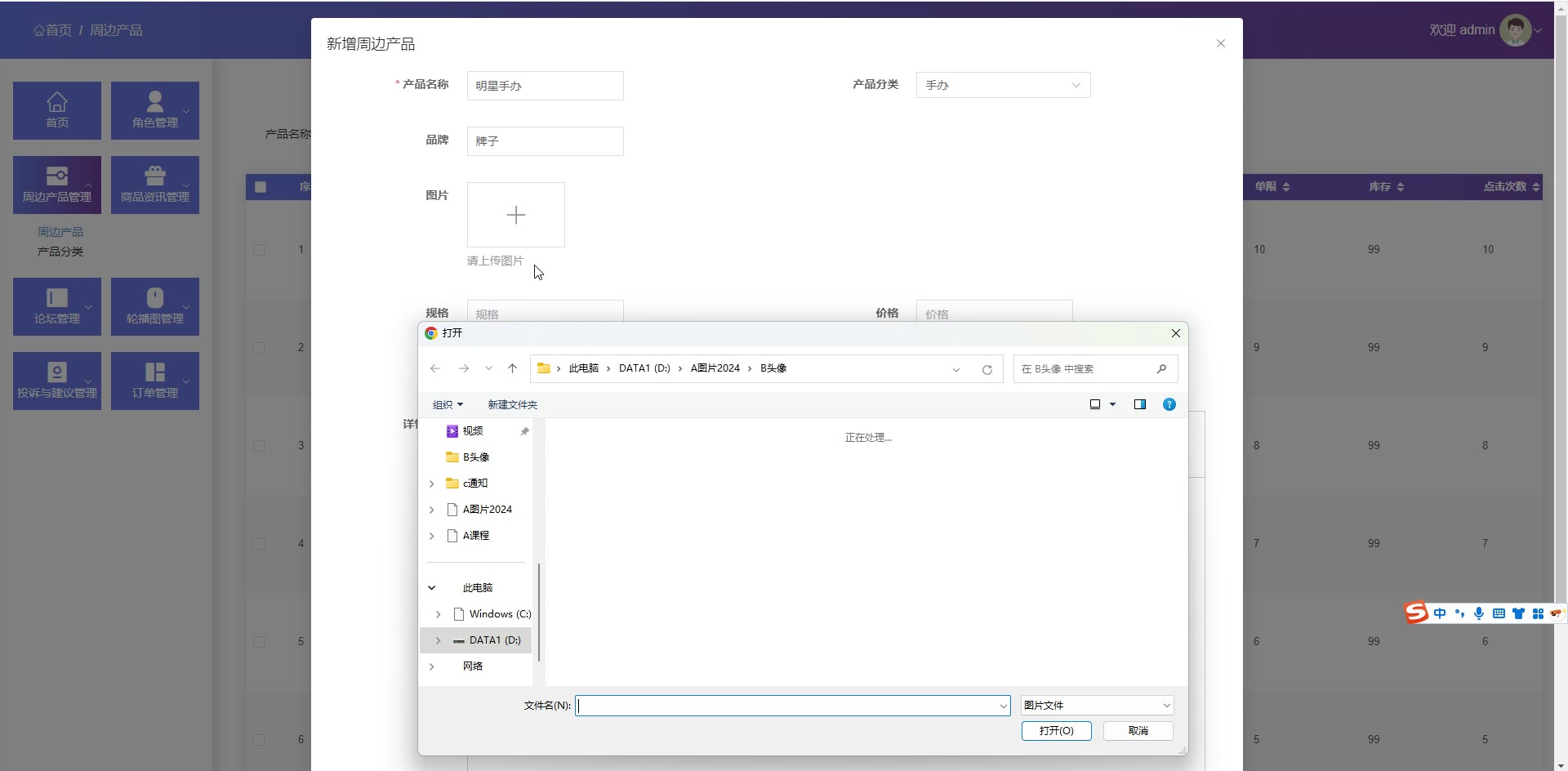Click the plus icon to upload image
1568x771 pixels.
click(x=515, y=215)
